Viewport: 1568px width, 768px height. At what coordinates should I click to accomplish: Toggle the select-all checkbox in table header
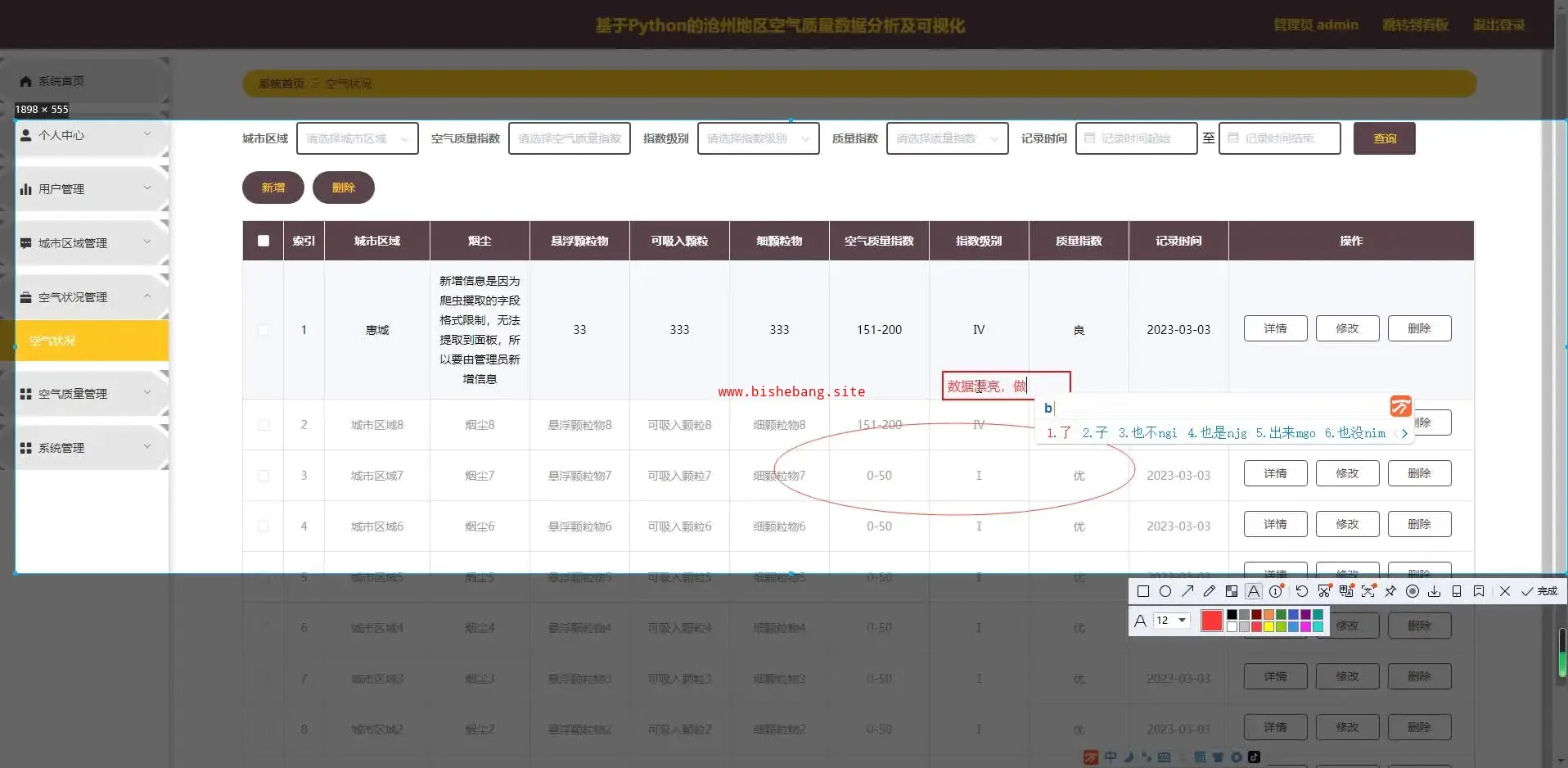point(264,241)
